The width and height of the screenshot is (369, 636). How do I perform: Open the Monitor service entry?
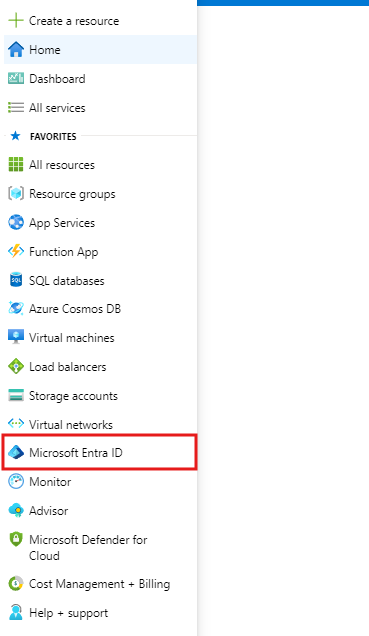click(x=99, y=481)
